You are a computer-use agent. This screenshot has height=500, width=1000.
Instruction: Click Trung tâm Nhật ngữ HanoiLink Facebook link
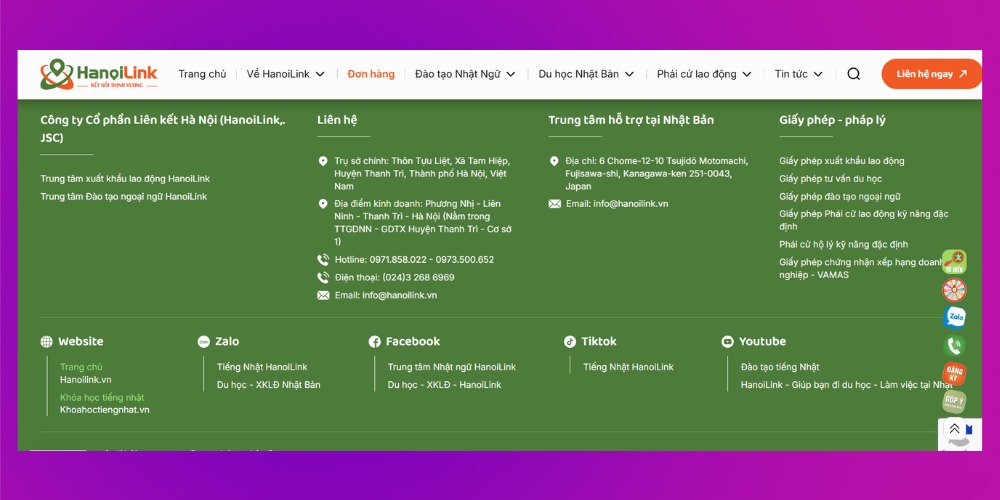click(451, 367)
